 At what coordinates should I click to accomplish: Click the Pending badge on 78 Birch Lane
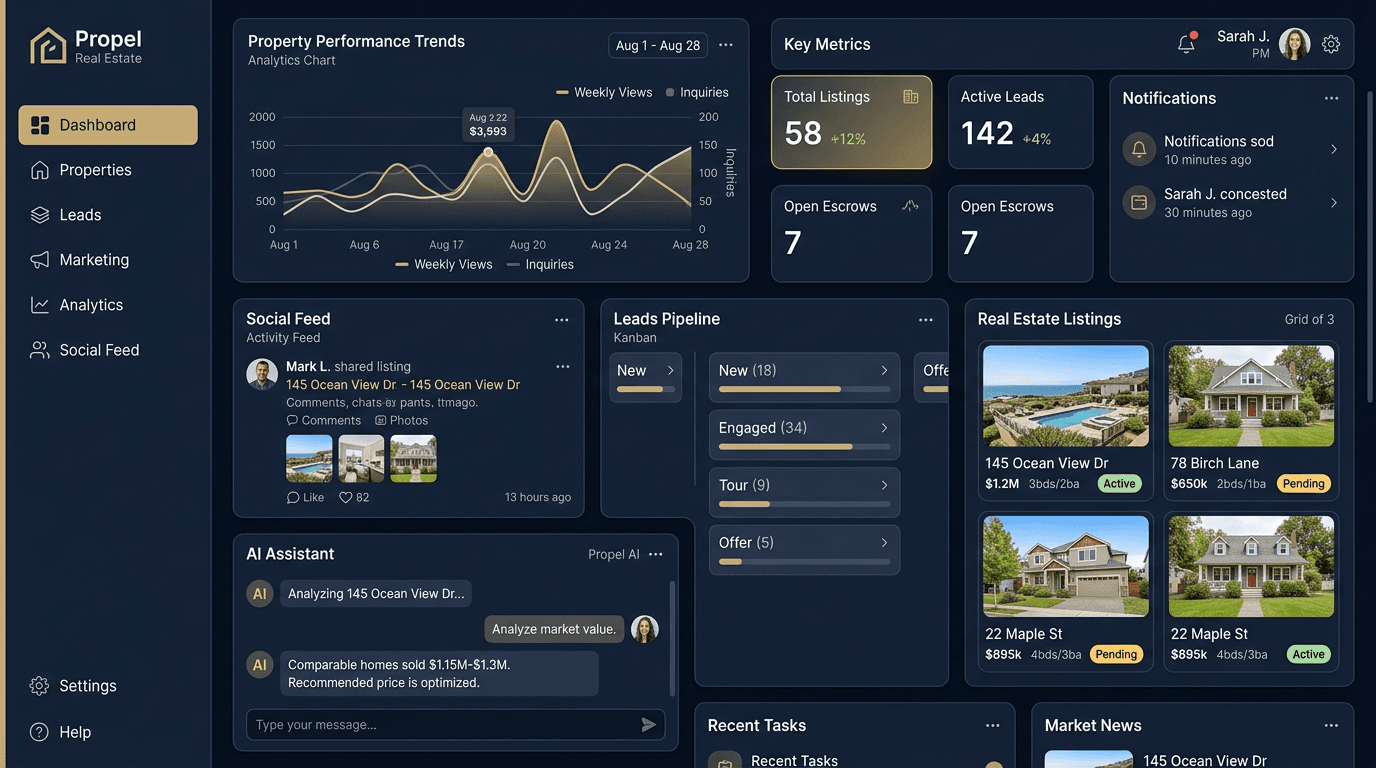pos(1303,484)
